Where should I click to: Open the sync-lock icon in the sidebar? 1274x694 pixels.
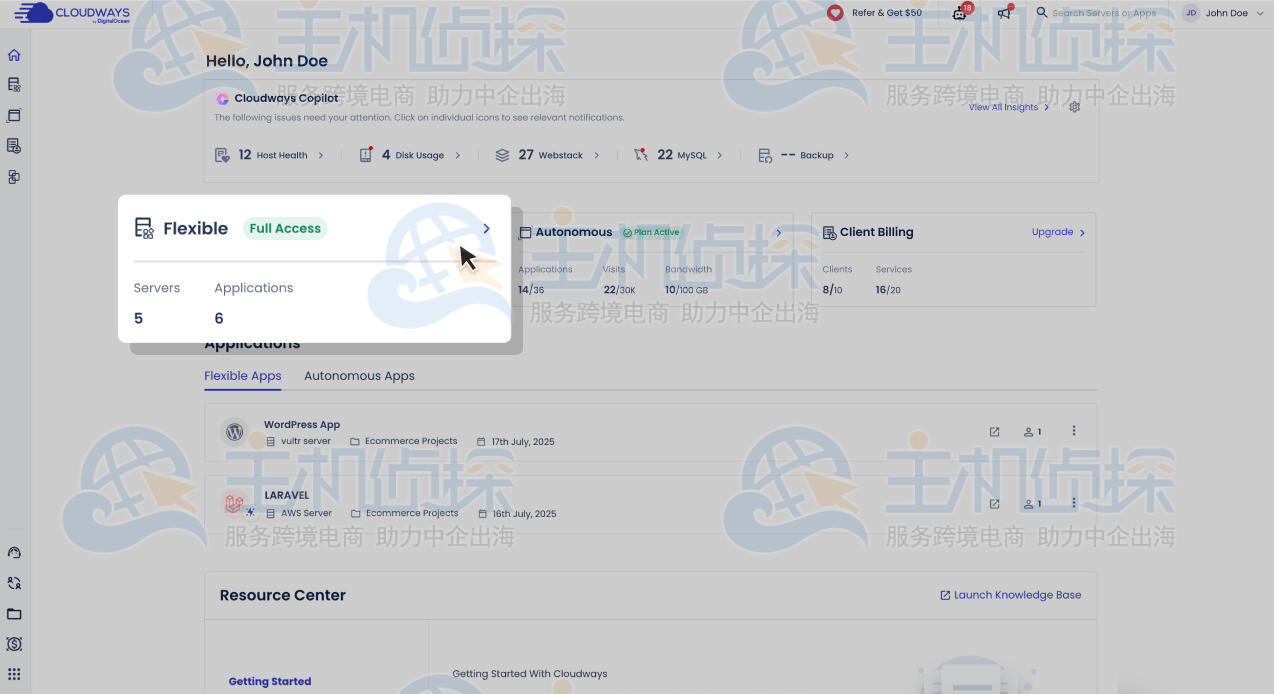14,583
